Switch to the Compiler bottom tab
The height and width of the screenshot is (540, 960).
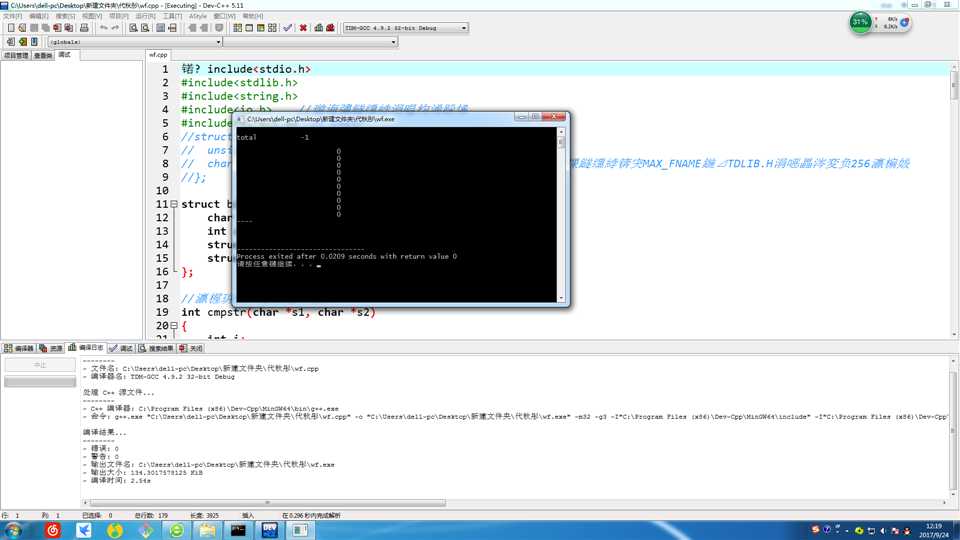point(18,348)
